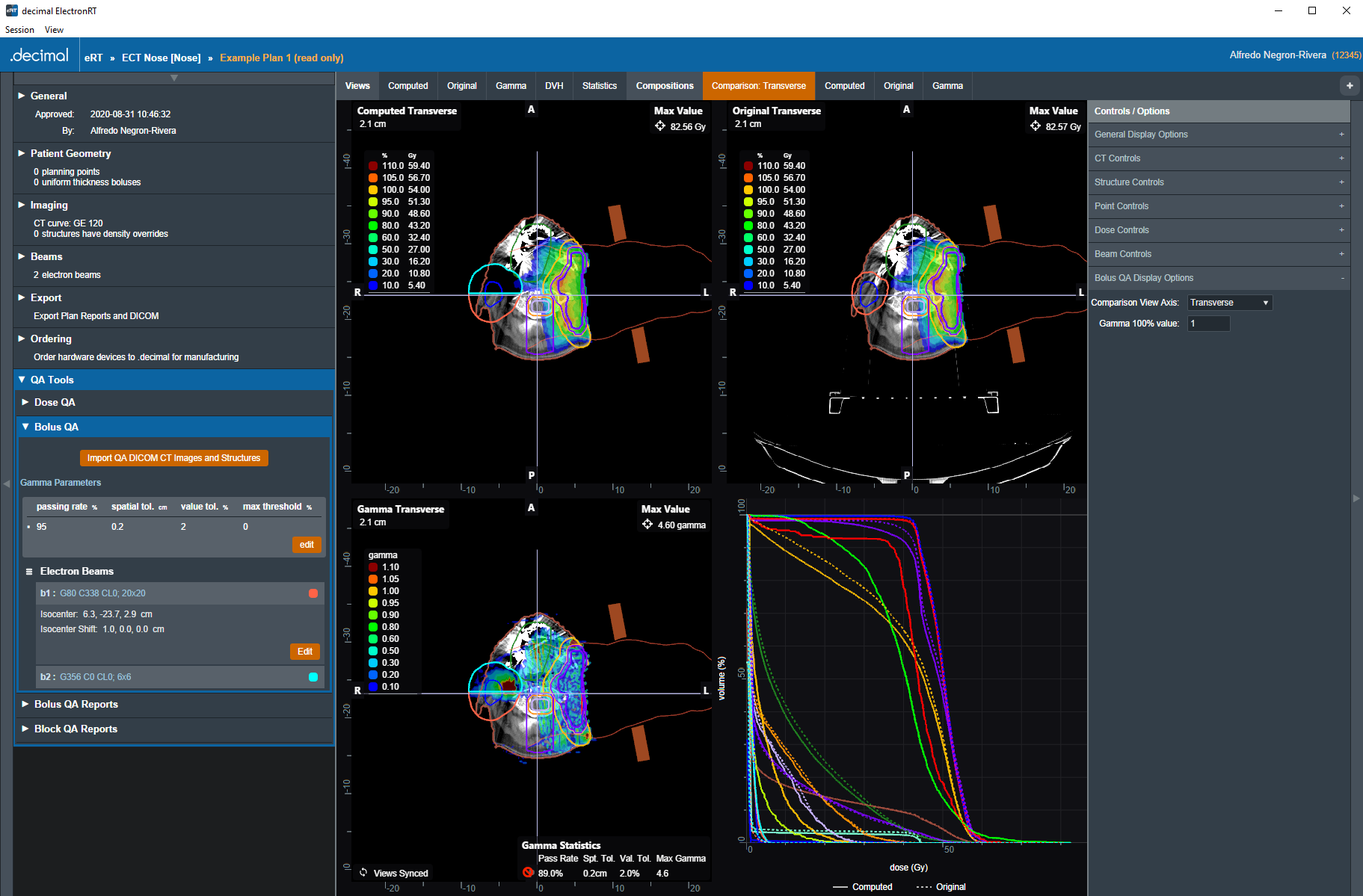Viewport: 1363px width, 896px height.
Task: Click the decimal logo in the header
Action: click(40, 56)
